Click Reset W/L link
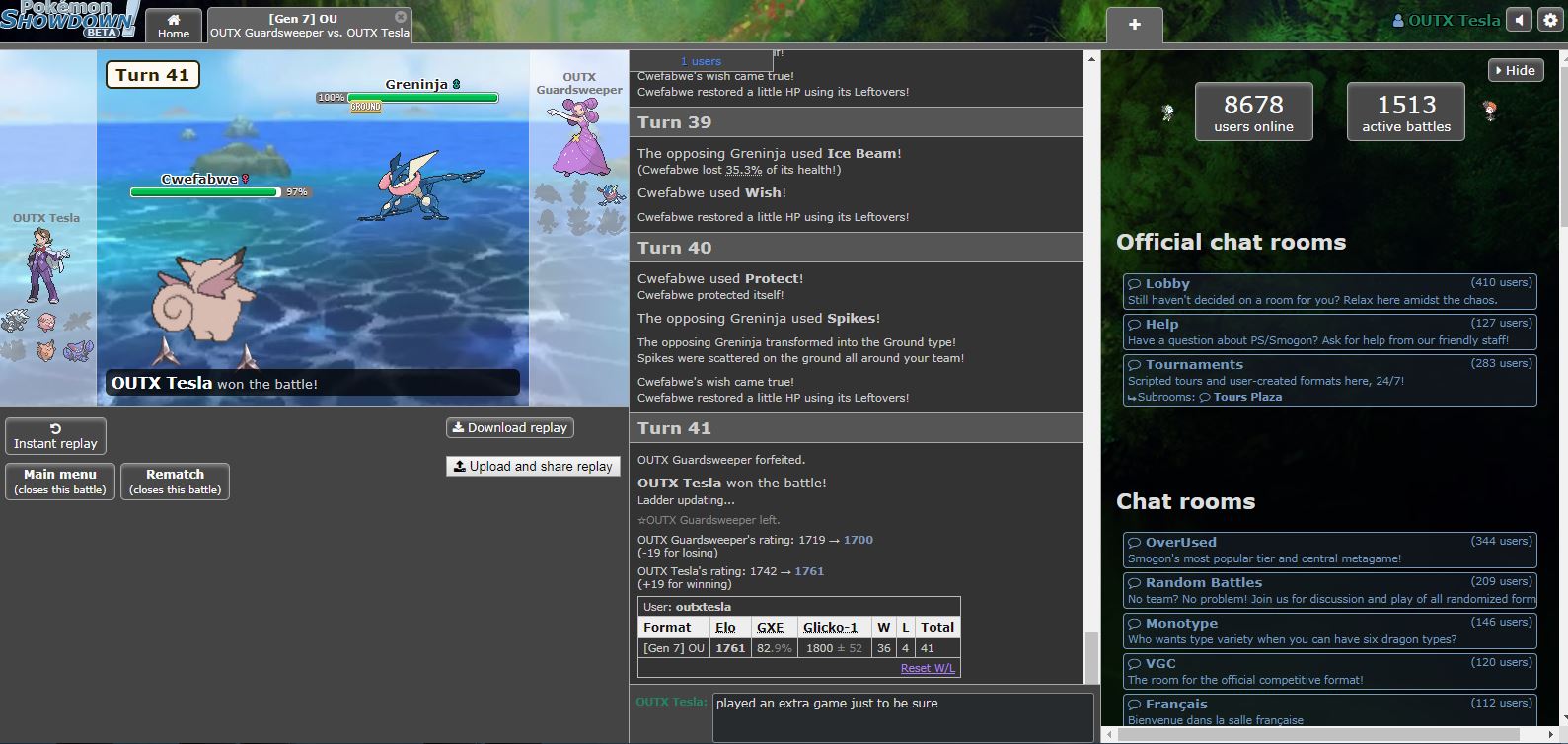Viewport: 1568px width, 744px height. click(928, 668)
